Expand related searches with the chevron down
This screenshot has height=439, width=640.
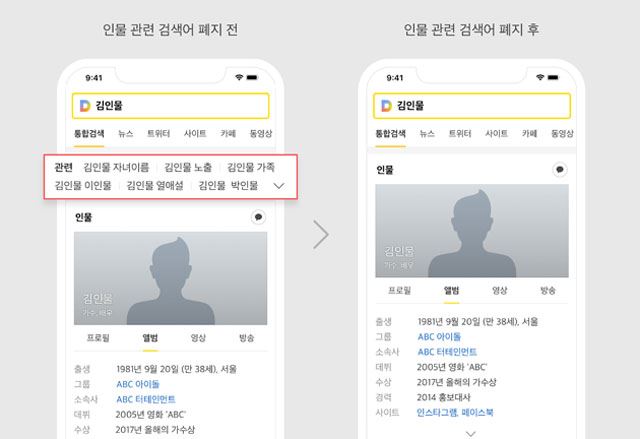click(x=279, y=186)
